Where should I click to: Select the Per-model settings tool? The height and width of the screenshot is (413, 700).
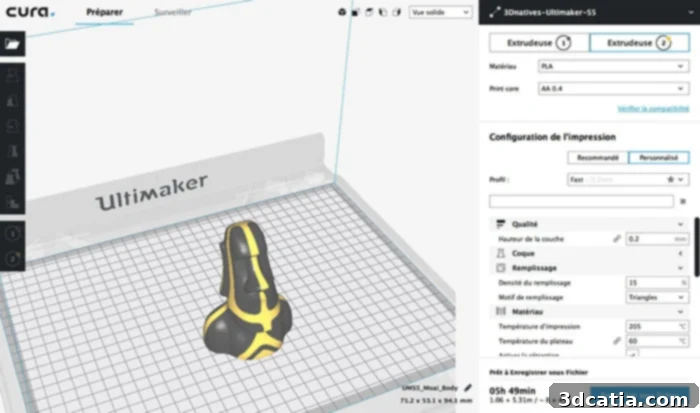(12, 177)
